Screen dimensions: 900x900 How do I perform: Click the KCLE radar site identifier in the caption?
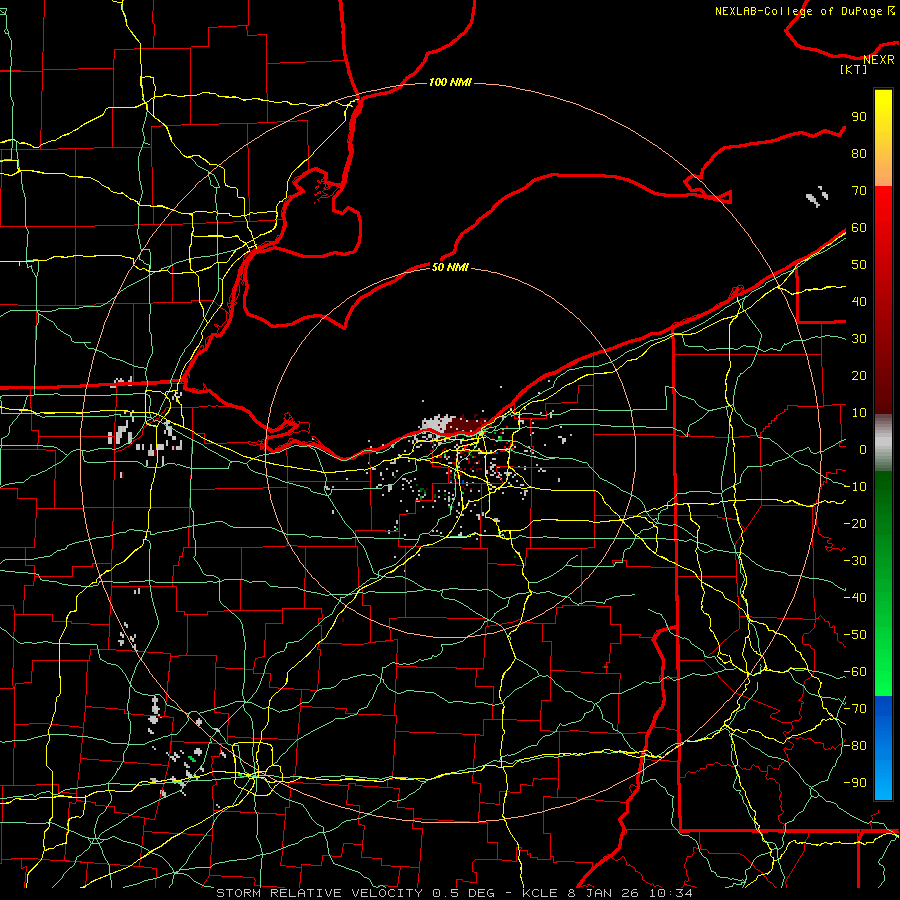coord(540,893)
